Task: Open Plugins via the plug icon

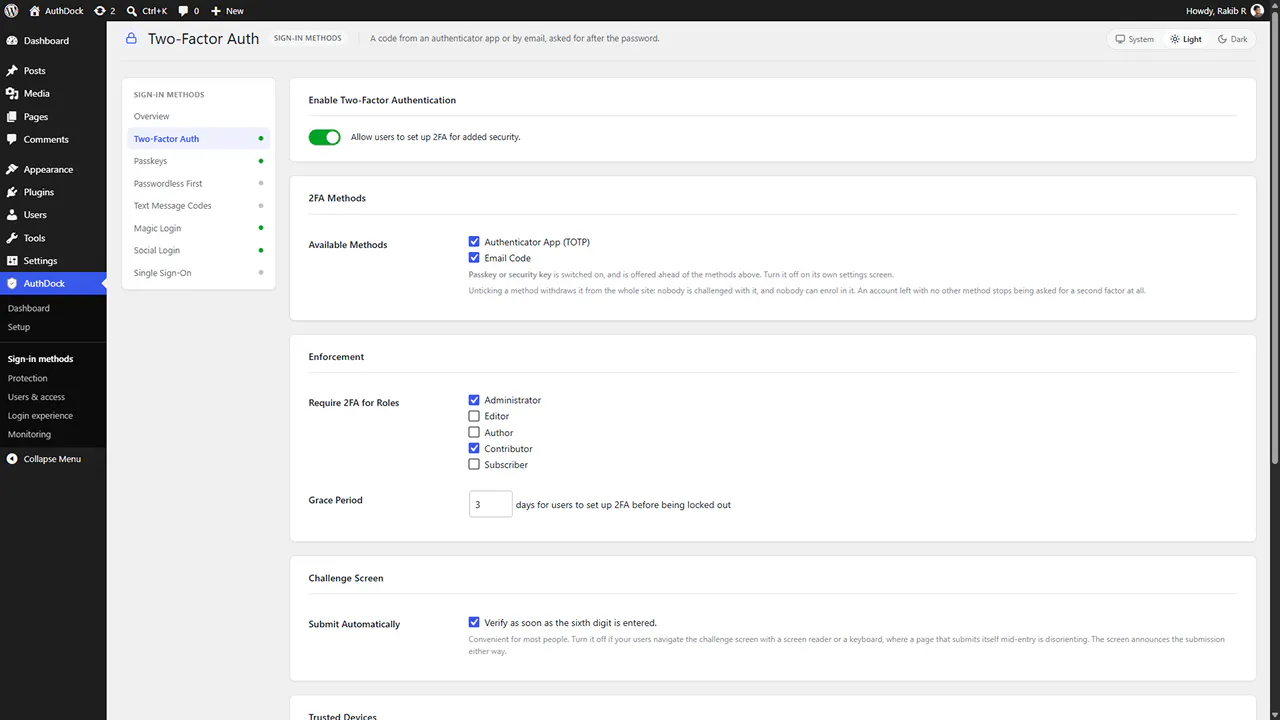Action: [12, 192]
